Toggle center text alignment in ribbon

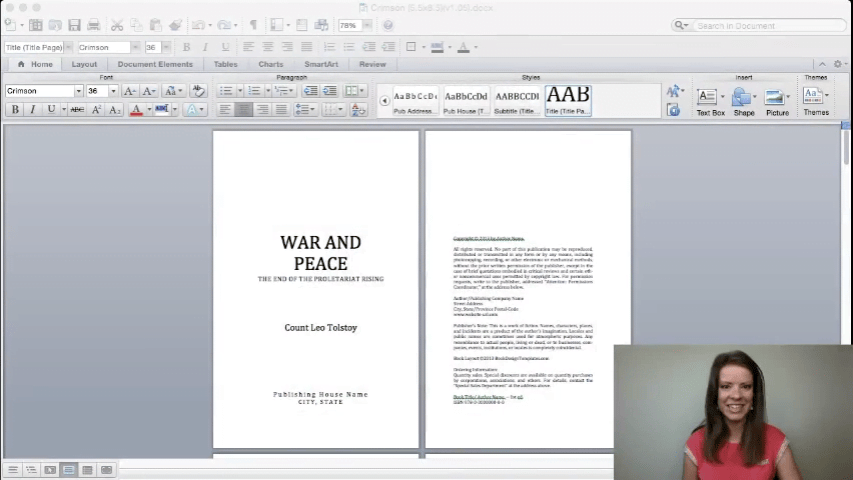tap(244, 110)
